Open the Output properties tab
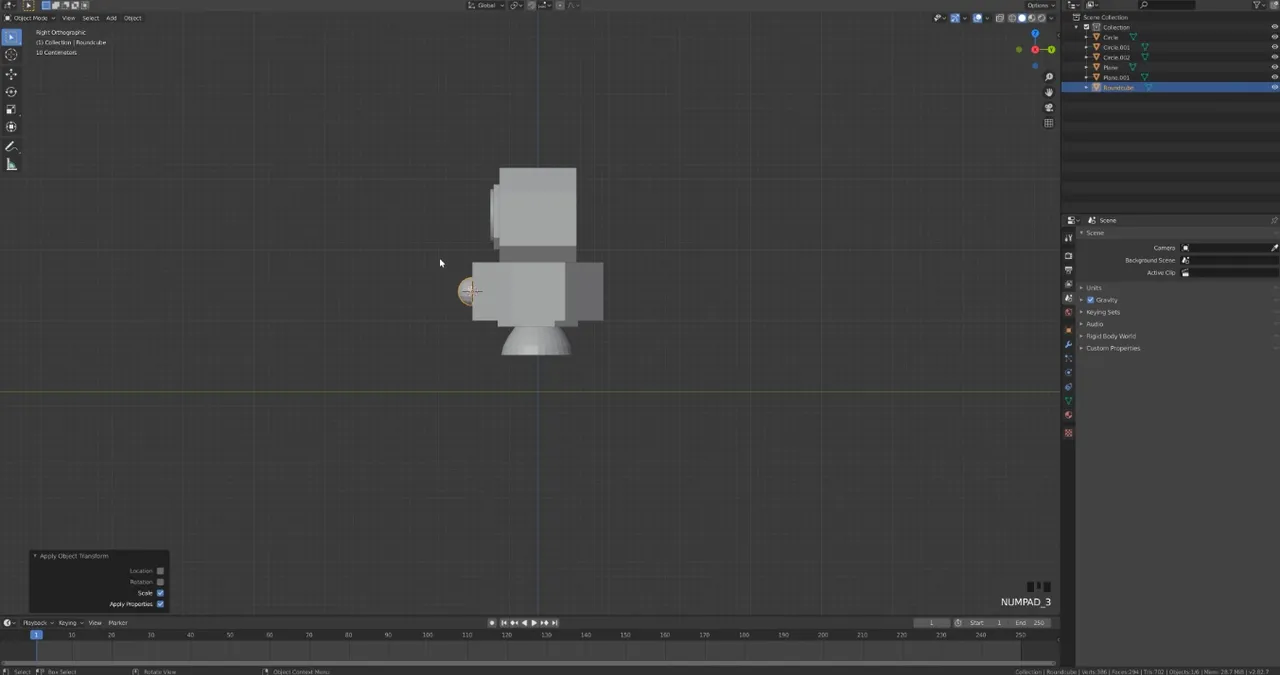The height and width of the screenshot is (675, 1280). 1068,270
